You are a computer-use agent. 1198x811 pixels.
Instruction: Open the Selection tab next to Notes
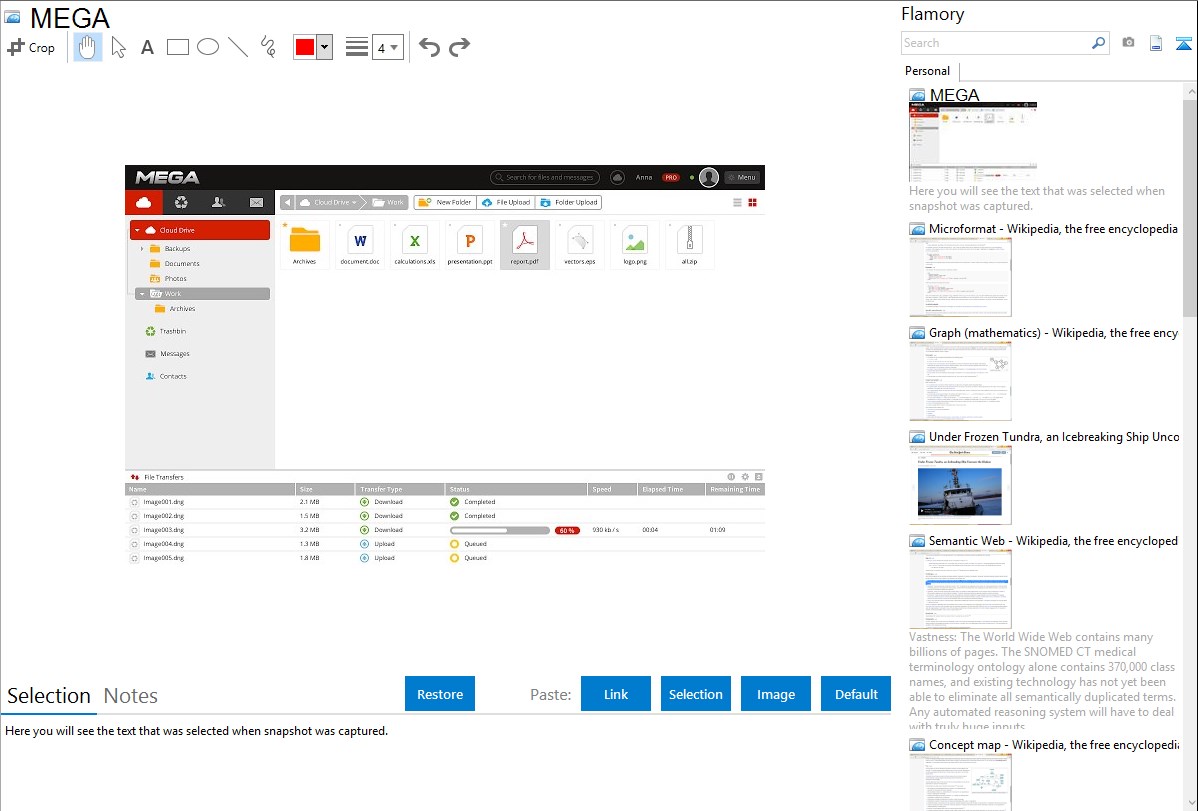49,696
